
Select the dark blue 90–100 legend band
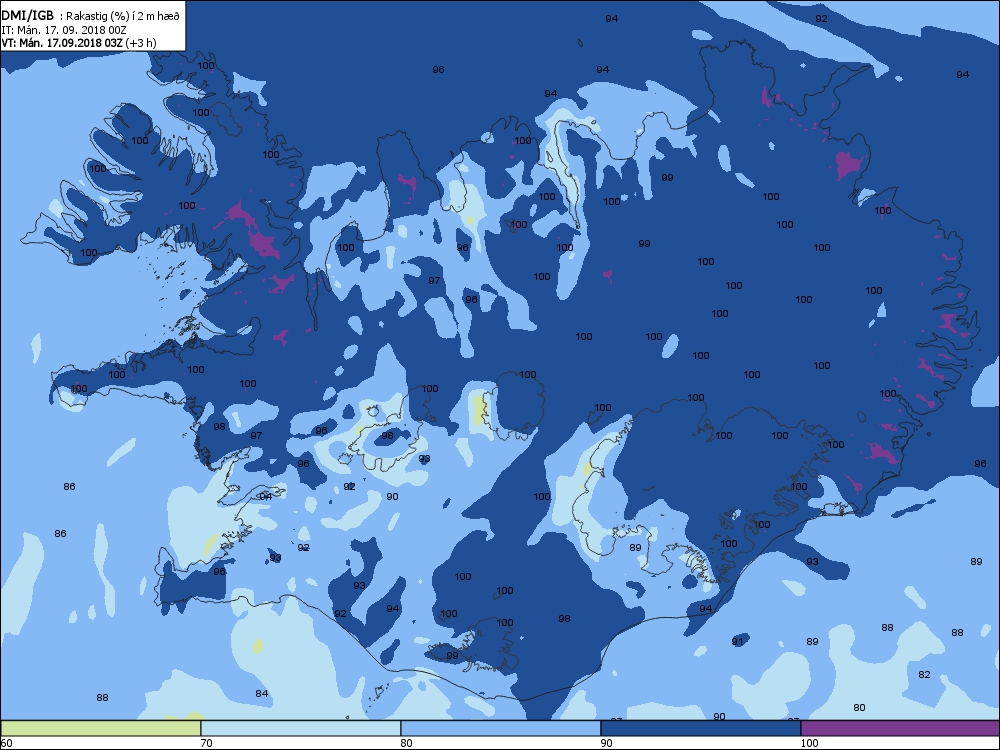(700, 728)
